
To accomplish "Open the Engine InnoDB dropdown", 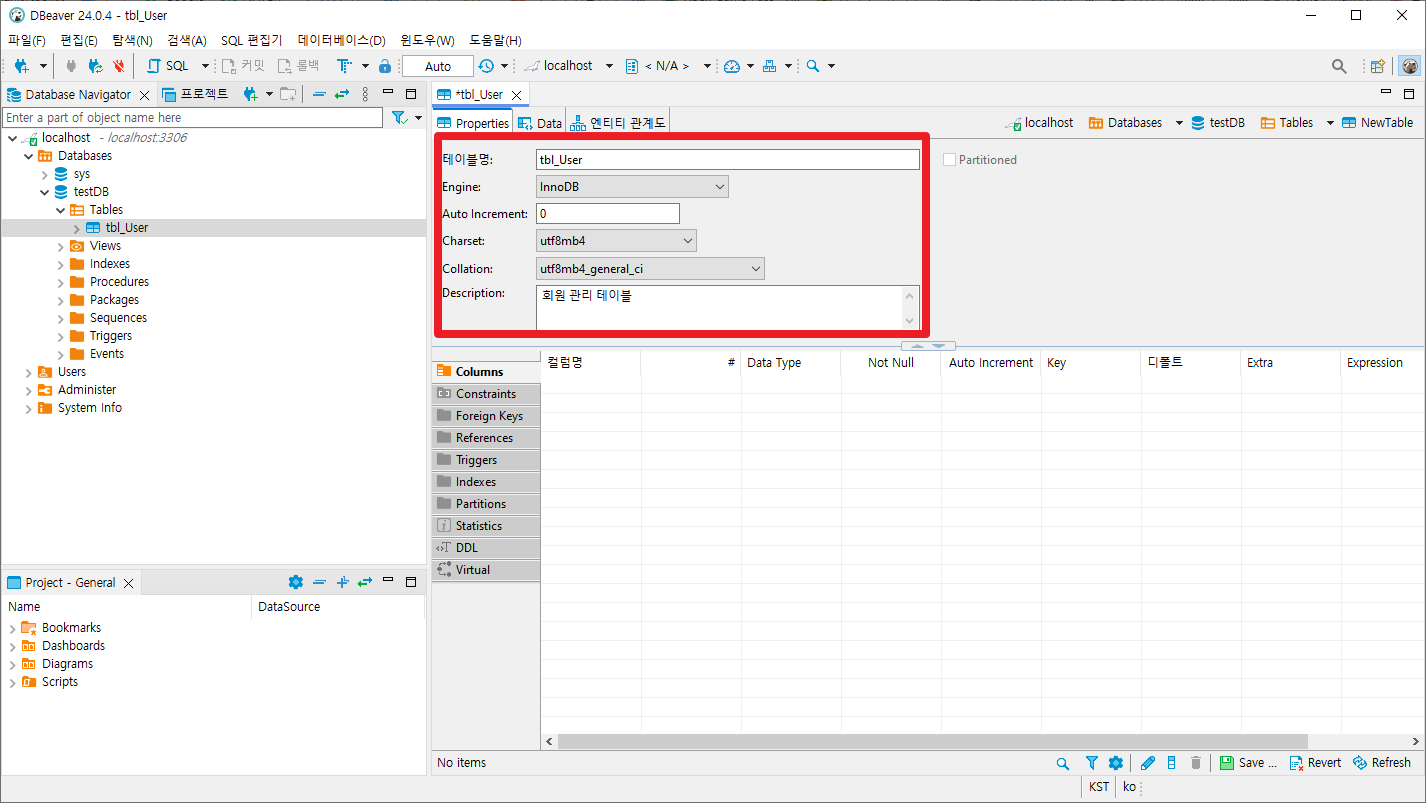I will (633, 187).
